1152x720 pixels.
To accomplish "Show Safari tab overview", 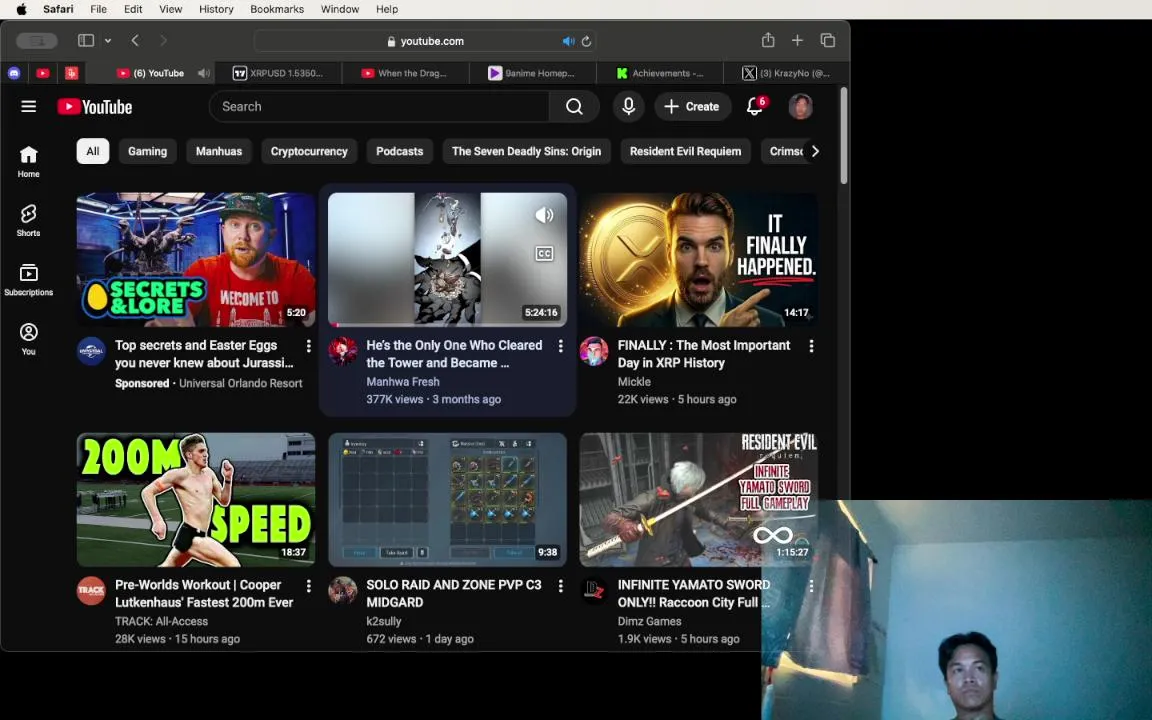I will click(827, 40).
